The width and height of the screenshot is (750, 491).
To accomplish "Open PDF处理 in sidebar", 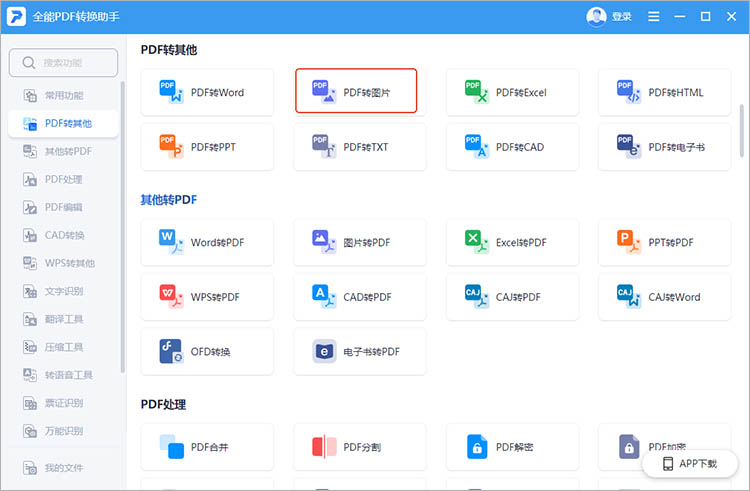I will [63, 179].
